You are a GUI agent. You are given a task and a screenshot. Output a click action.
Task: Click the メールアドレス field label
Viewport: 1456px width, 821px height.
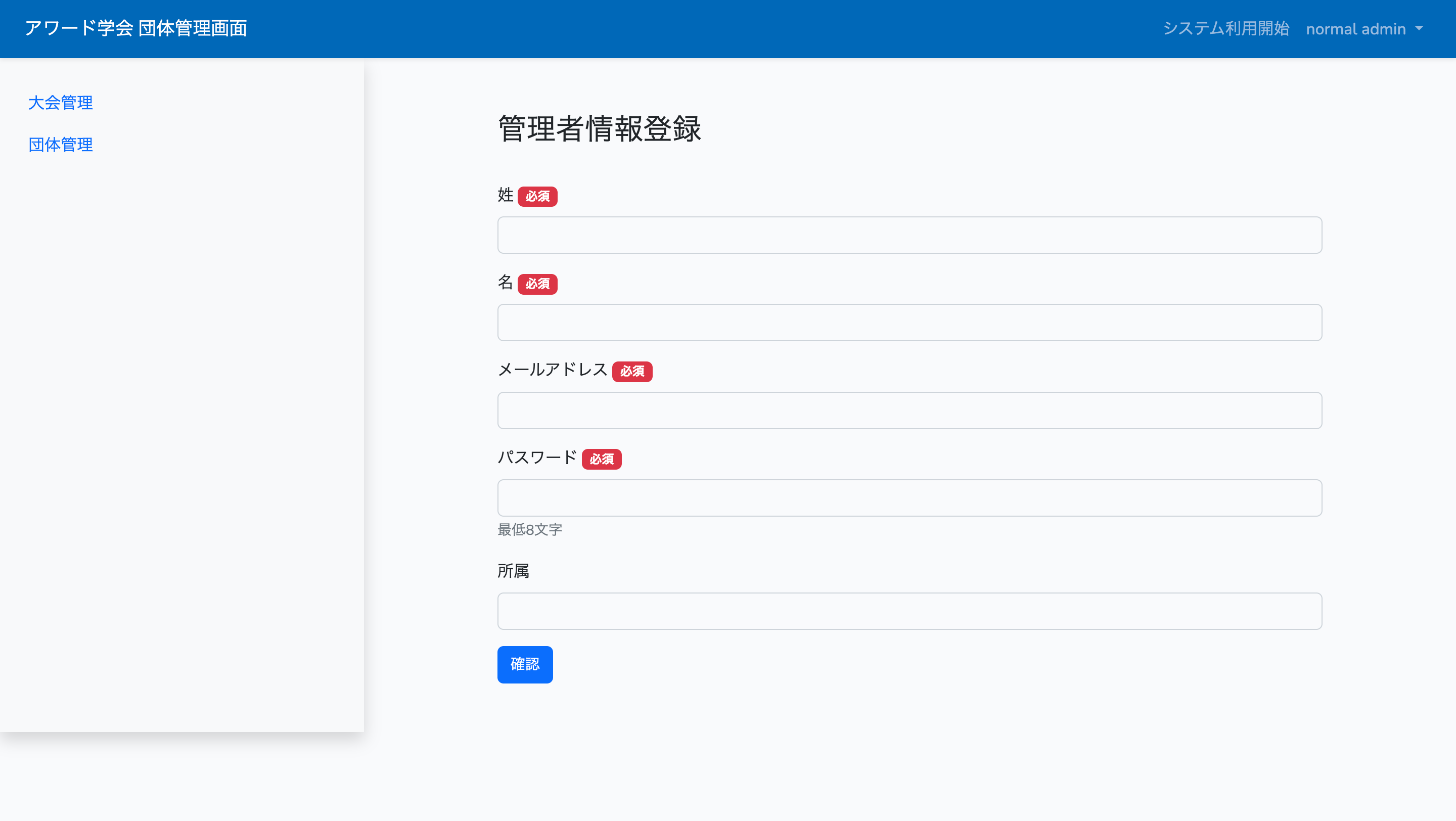pyautogui.click(x=552, y=370)
